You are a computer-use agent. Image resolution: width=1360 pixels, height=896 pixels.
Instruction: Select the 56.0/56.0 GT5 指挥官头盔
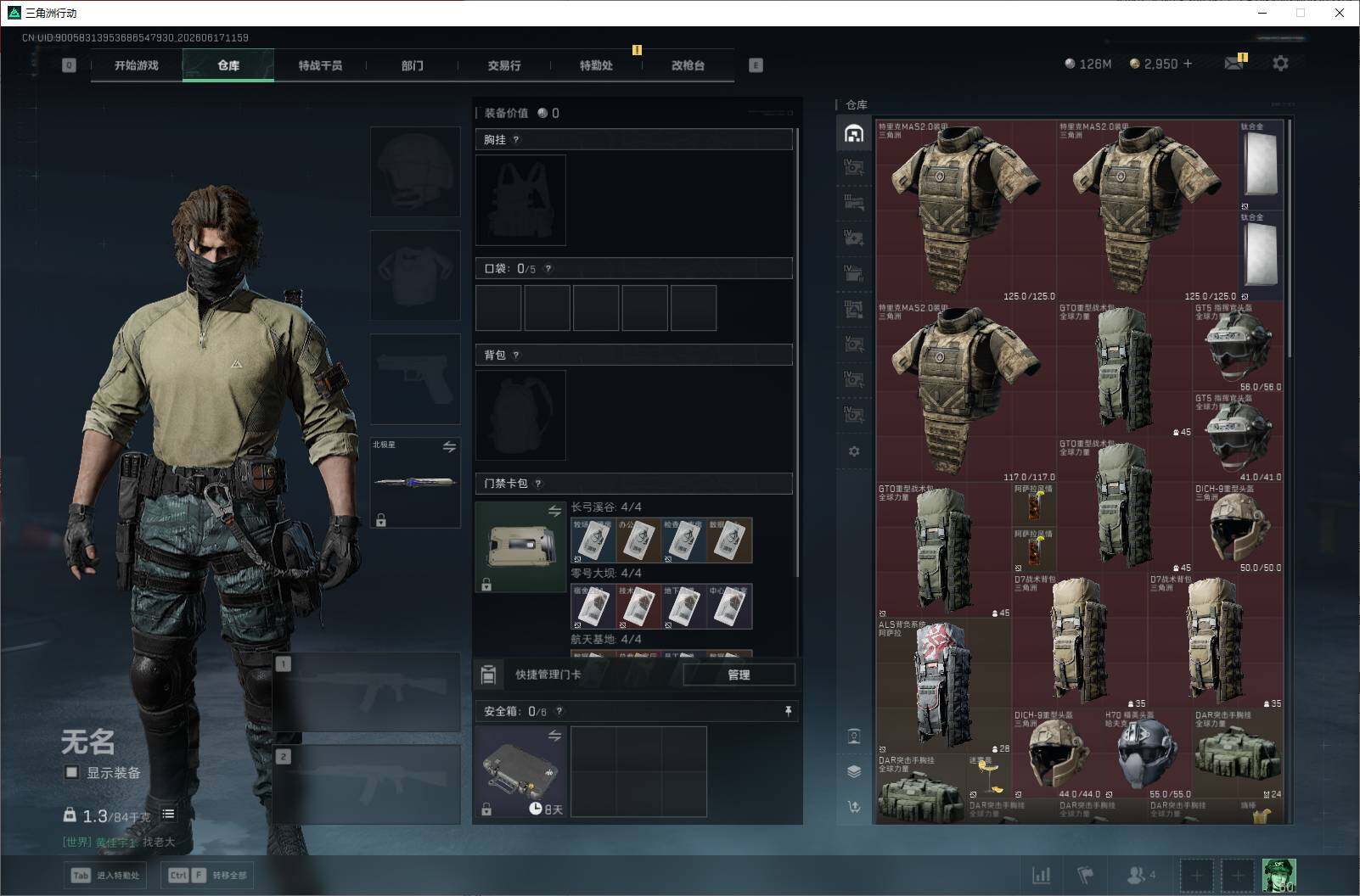1238,347
